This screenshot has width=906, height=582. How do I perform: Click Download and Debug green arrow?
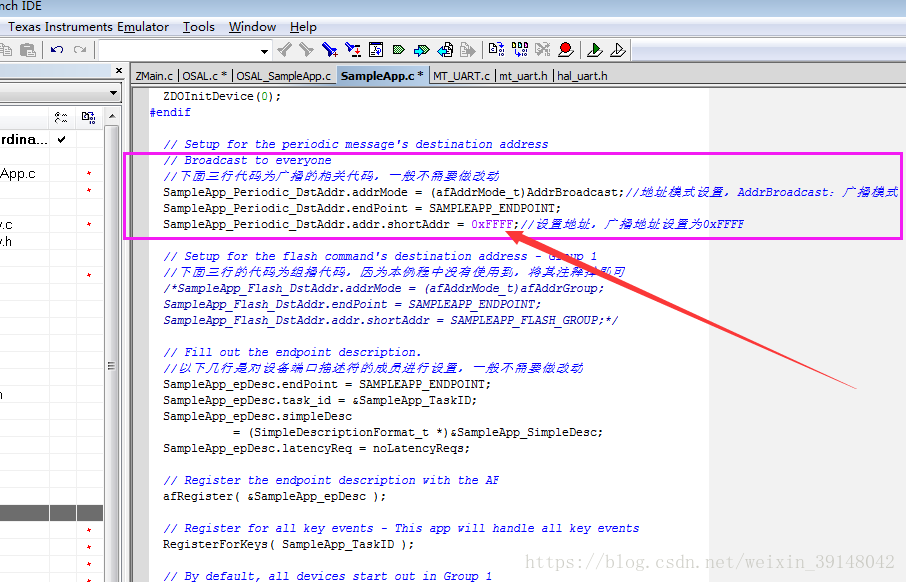595,50
